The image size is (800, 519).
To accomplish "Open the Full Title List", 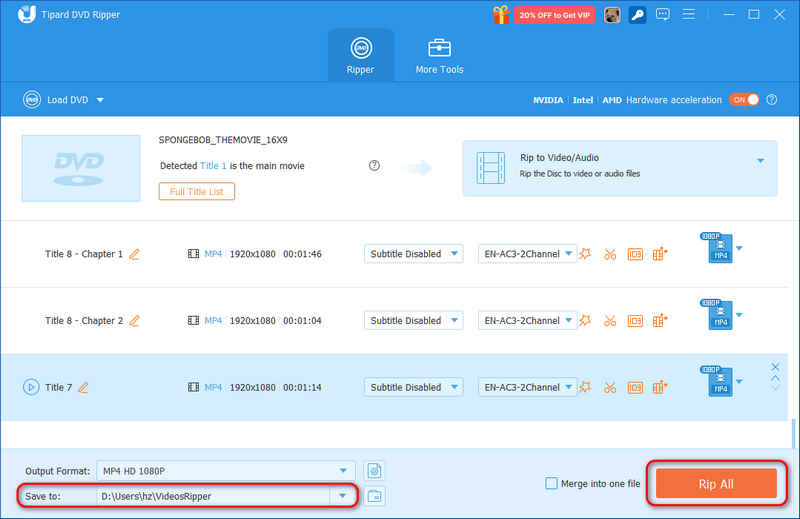I will [196, 192].
